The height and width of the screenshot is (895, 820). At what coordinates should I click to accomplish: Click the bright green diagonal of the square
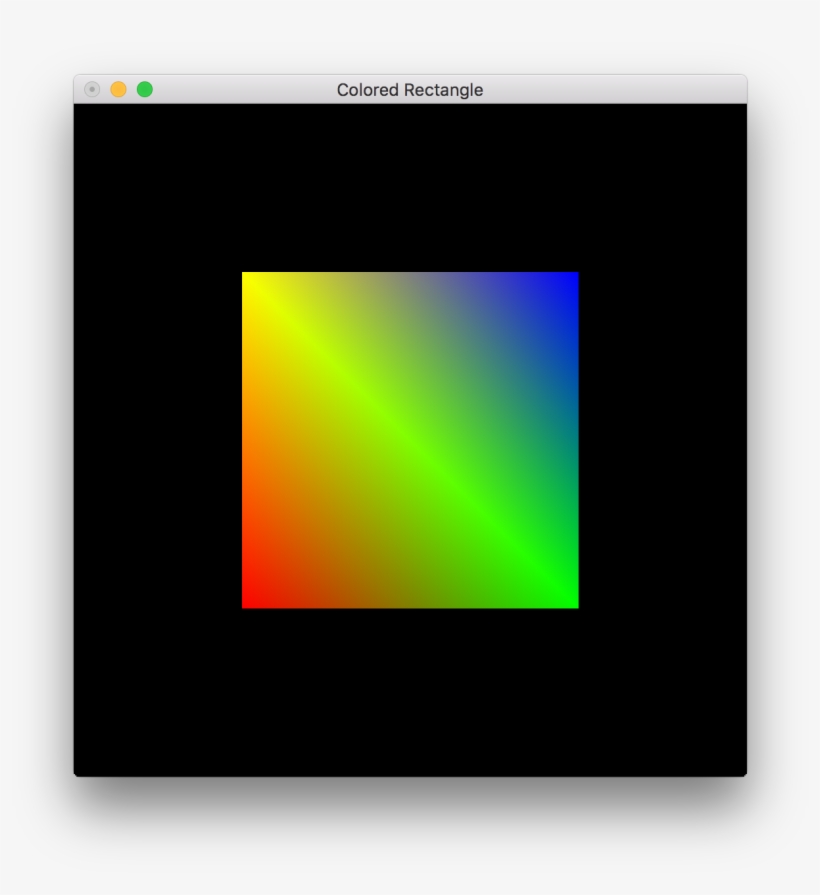point(430,460)
